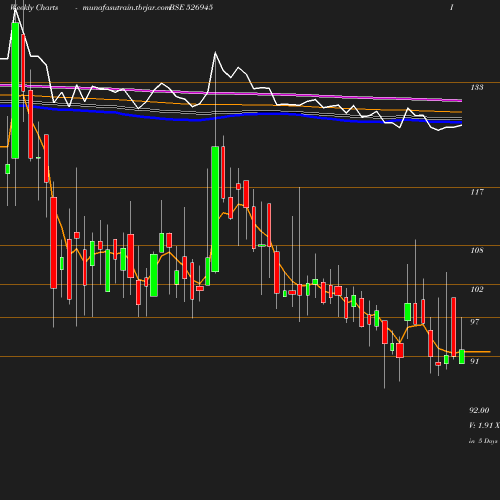
Task: Click the tallest green candle at far left
Action: click(x=15, y=90)
